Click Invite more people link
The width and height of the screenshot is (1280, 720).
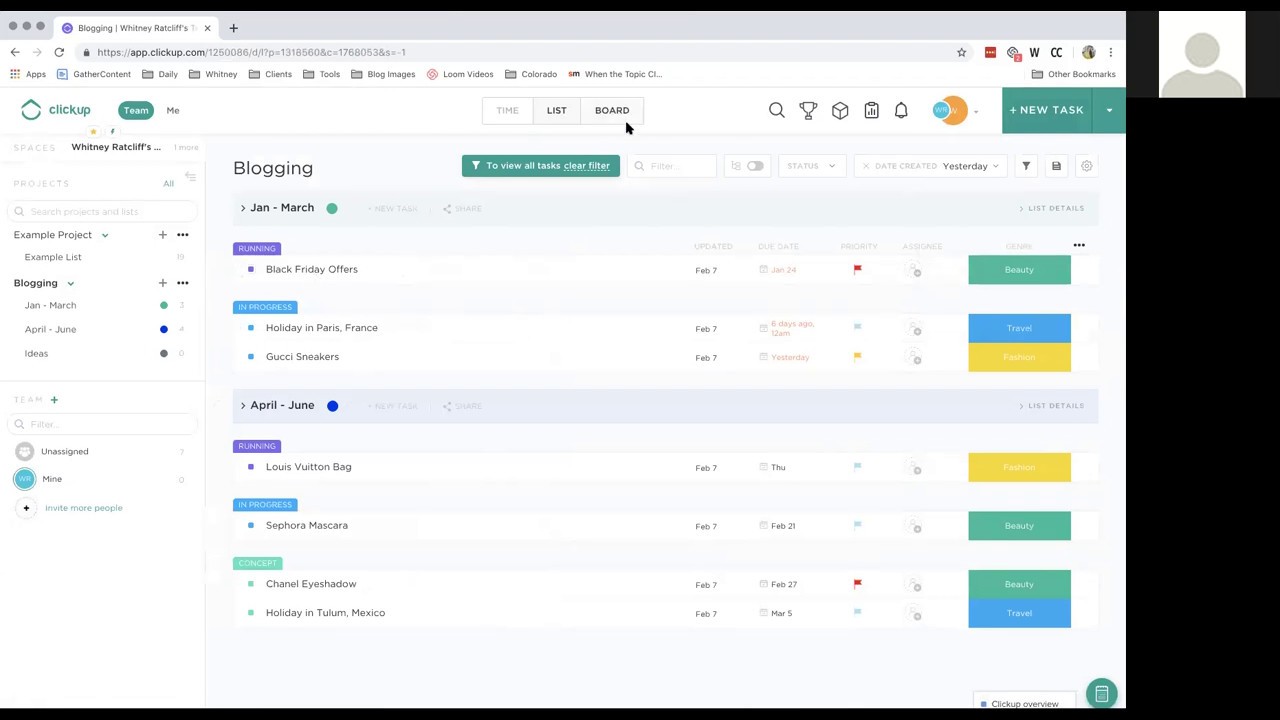coord(84,508)
